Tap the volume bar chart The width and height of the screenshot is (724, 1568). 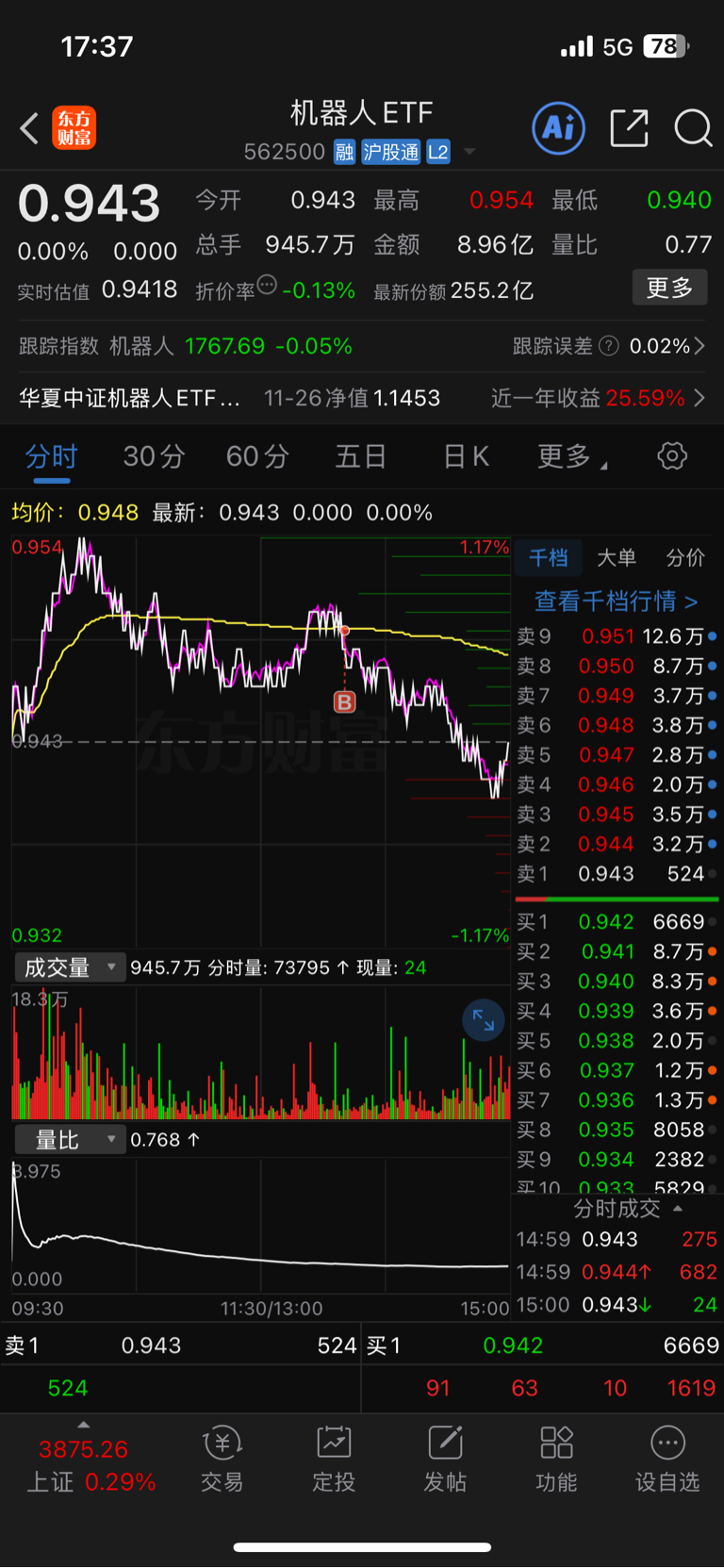(260, 1053)
